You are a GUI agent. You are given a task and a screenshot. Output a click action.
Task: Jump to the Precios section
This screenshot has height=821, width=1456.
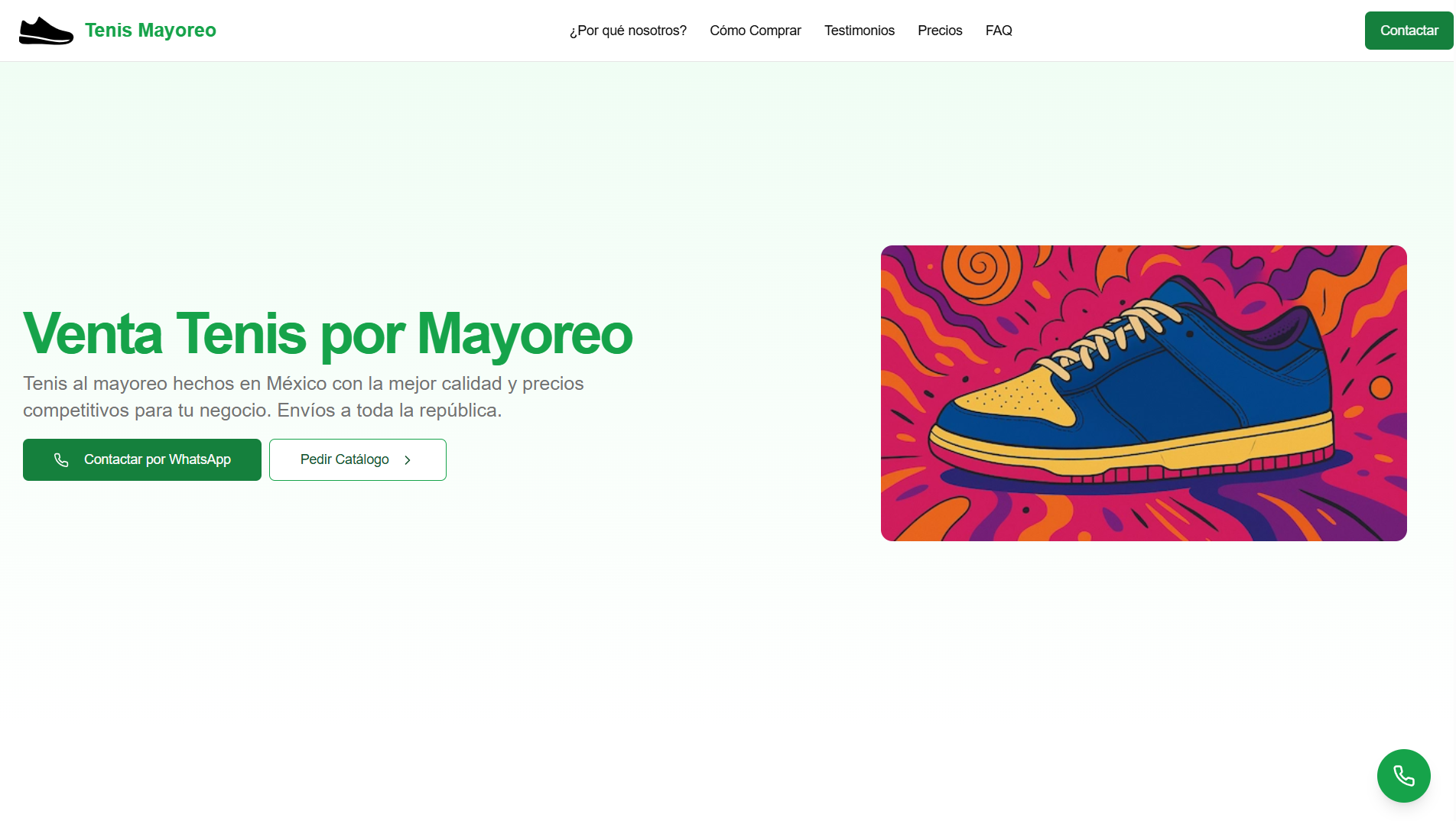coord(940,31)
